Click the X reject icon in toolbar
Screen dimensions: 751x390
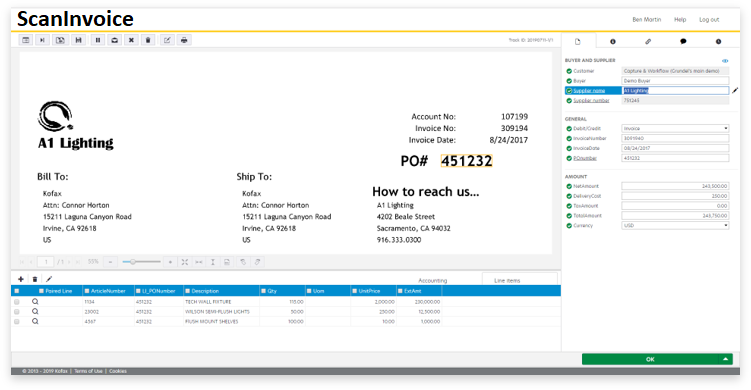pos(131,40)
